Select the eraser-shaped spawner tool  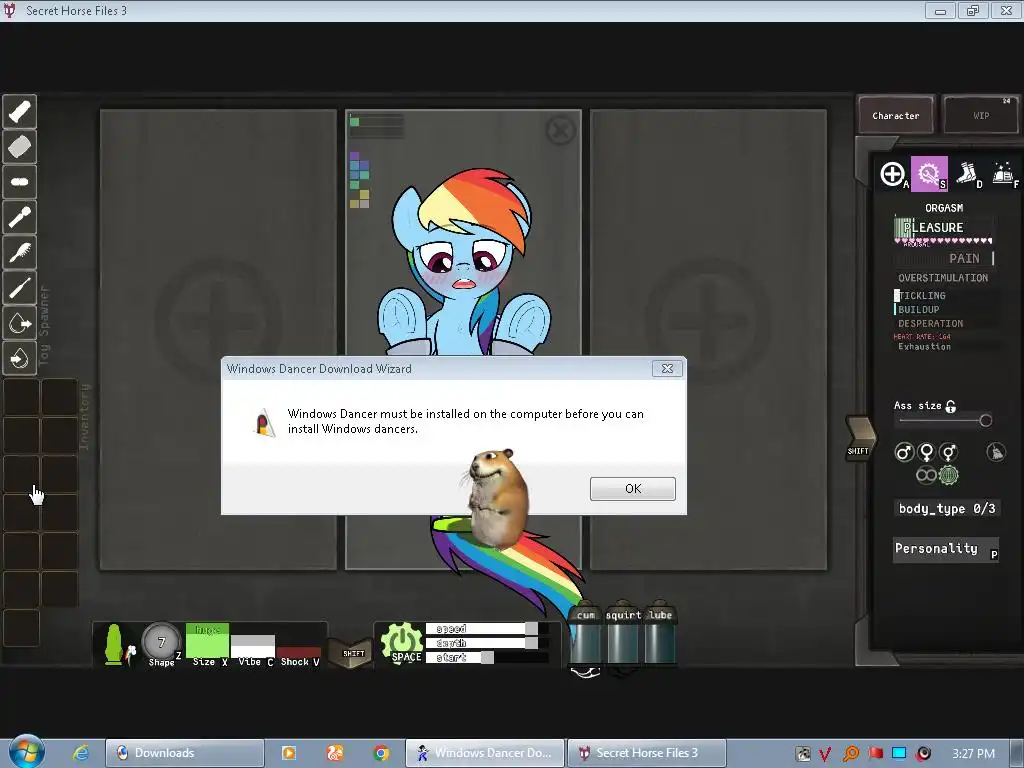click(20, 147)
